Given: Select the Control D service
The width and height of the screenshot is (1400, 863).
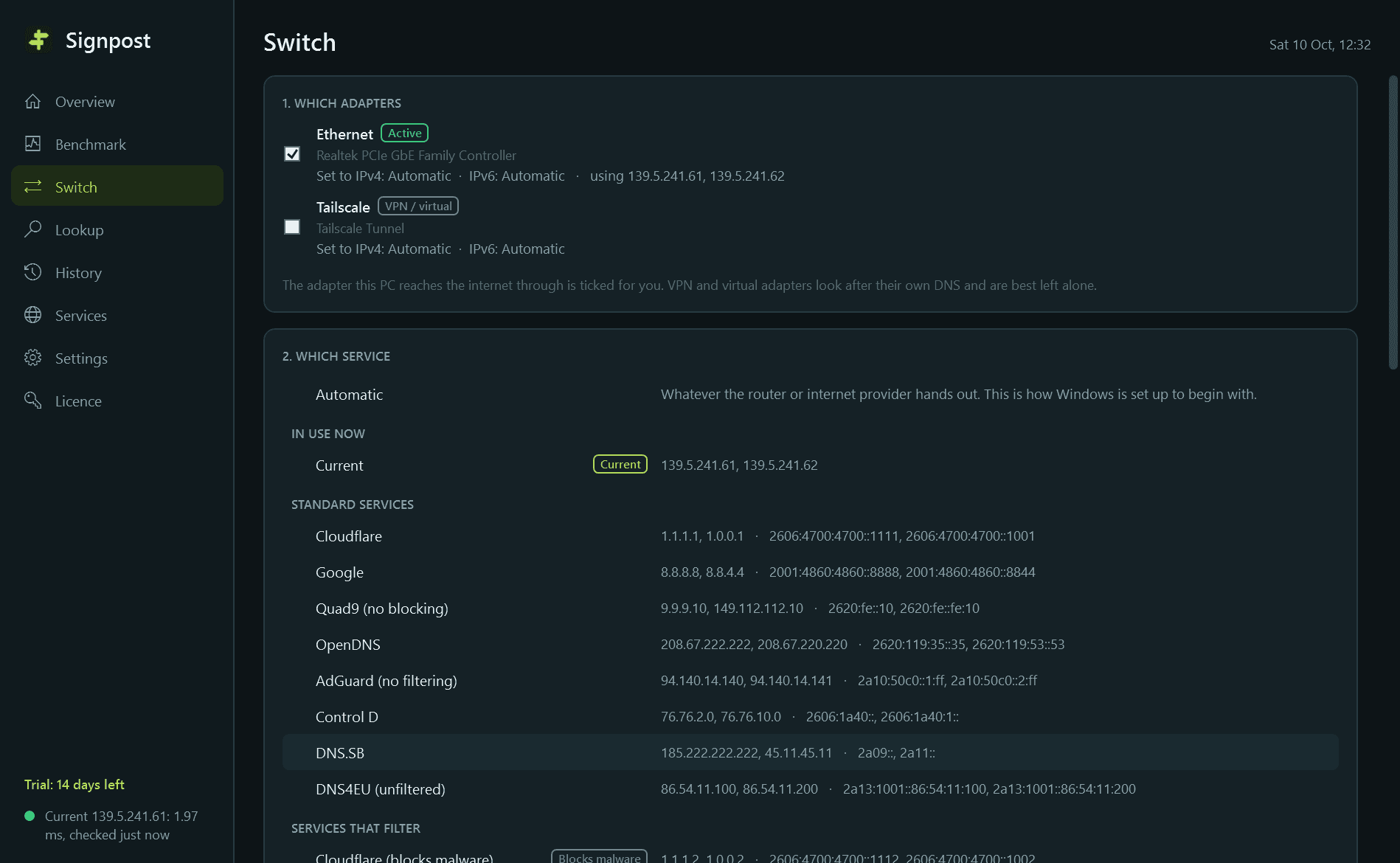Looking at the screenshot, I should point(810,717).
